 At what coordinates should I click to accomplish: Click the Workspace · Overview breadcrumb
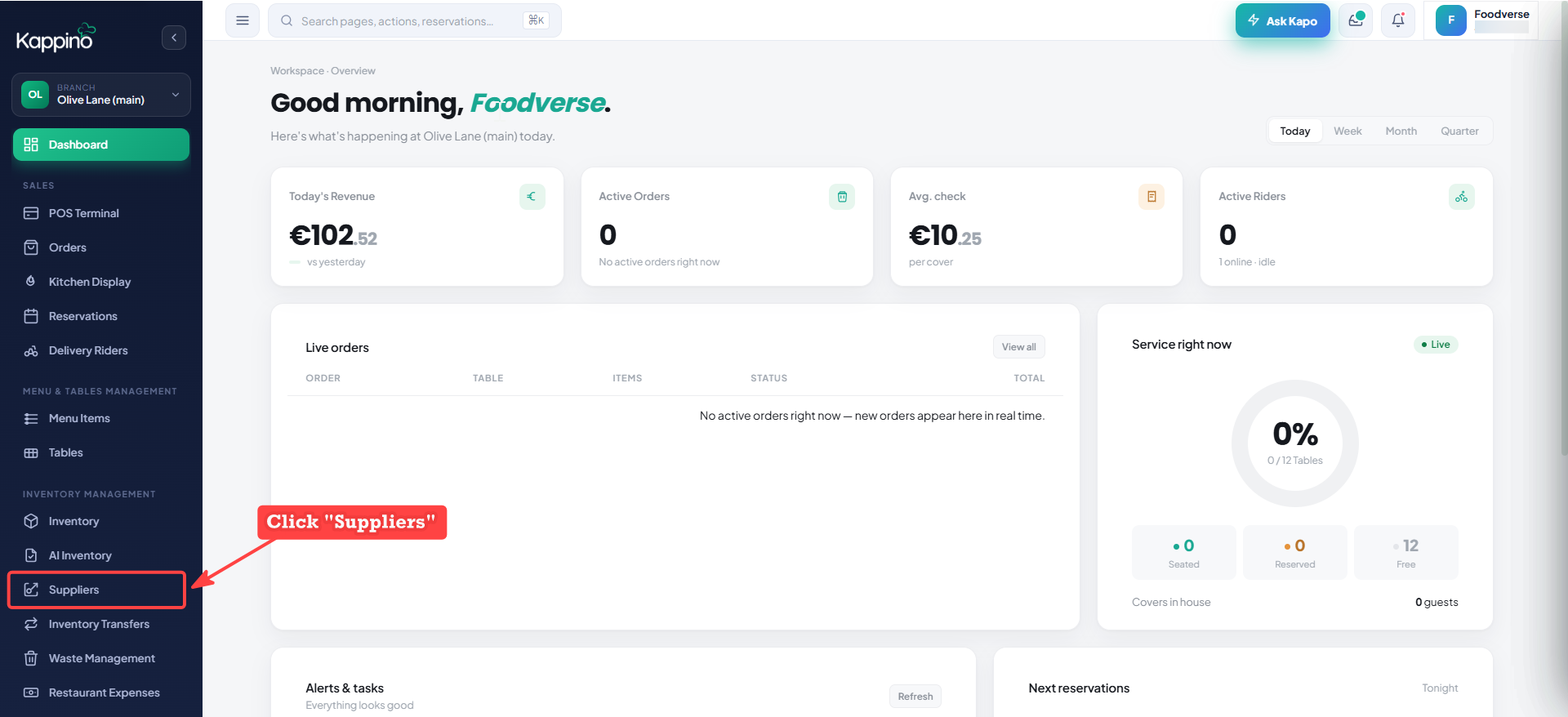point(323,71)
